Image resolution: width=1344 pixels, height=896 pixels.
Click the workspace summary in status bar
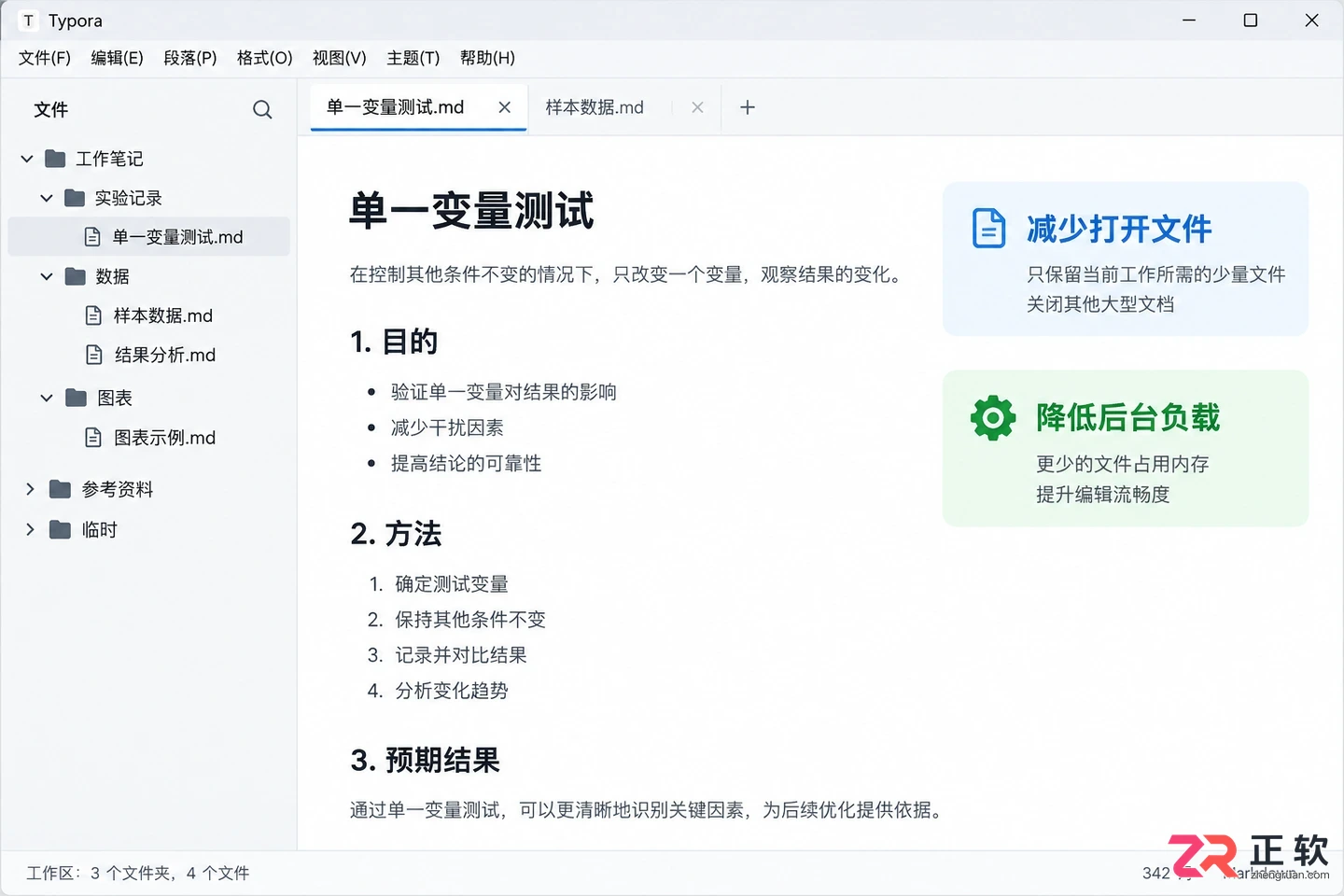pyautogui.click(x=138, y=873)
